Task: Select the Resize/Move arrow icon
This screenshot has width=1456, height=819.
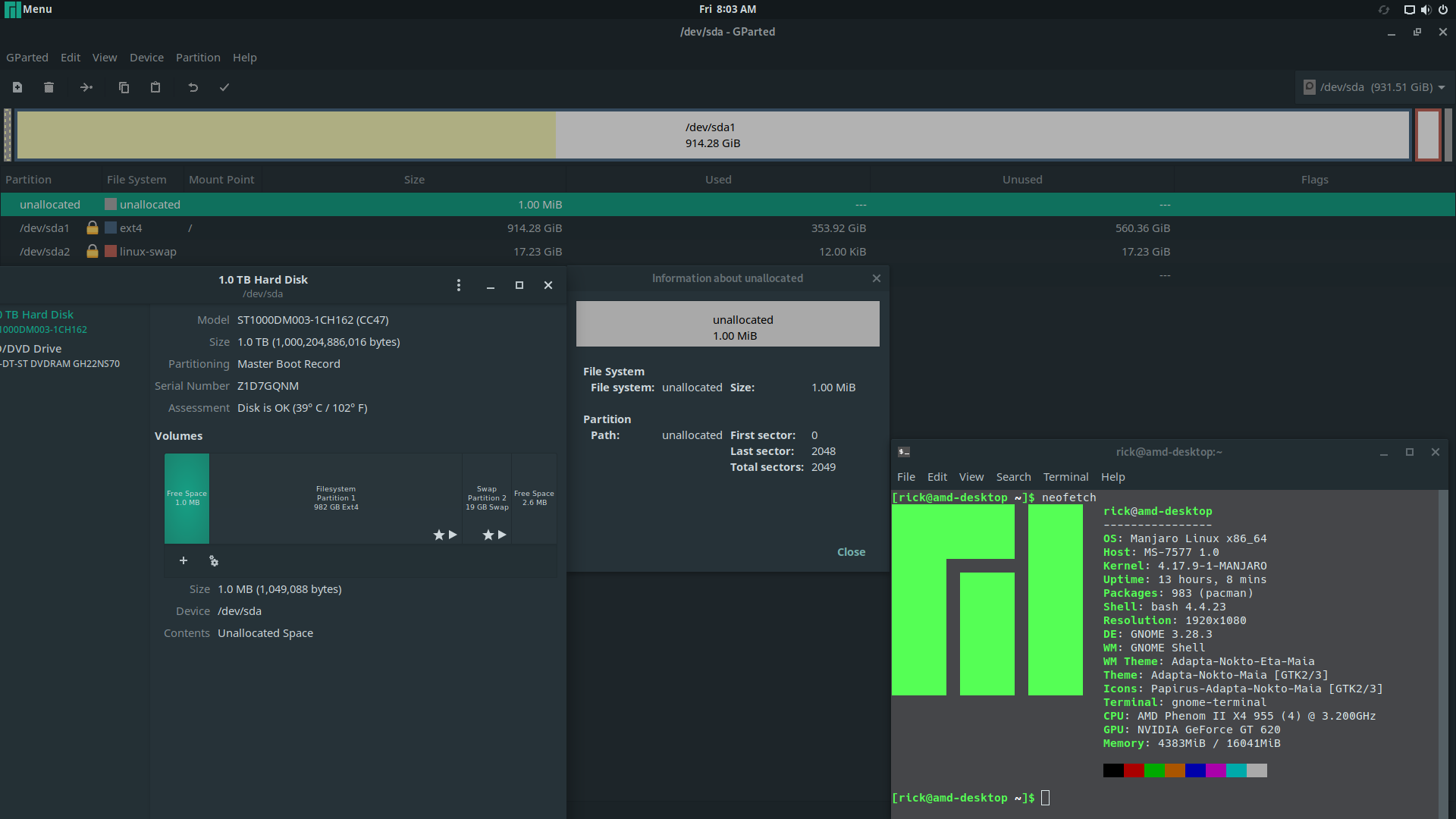Action: 86,87
